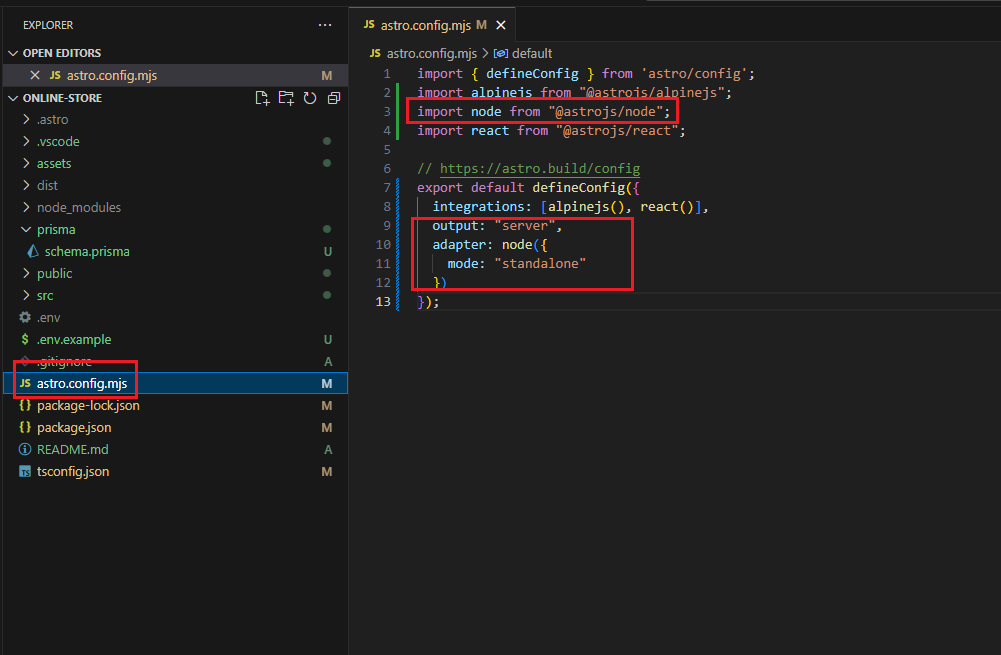This screenshot has height=655, width=1001.
Task: Click Prisma icon next to schema.prisma
Action: pos(33,252)
